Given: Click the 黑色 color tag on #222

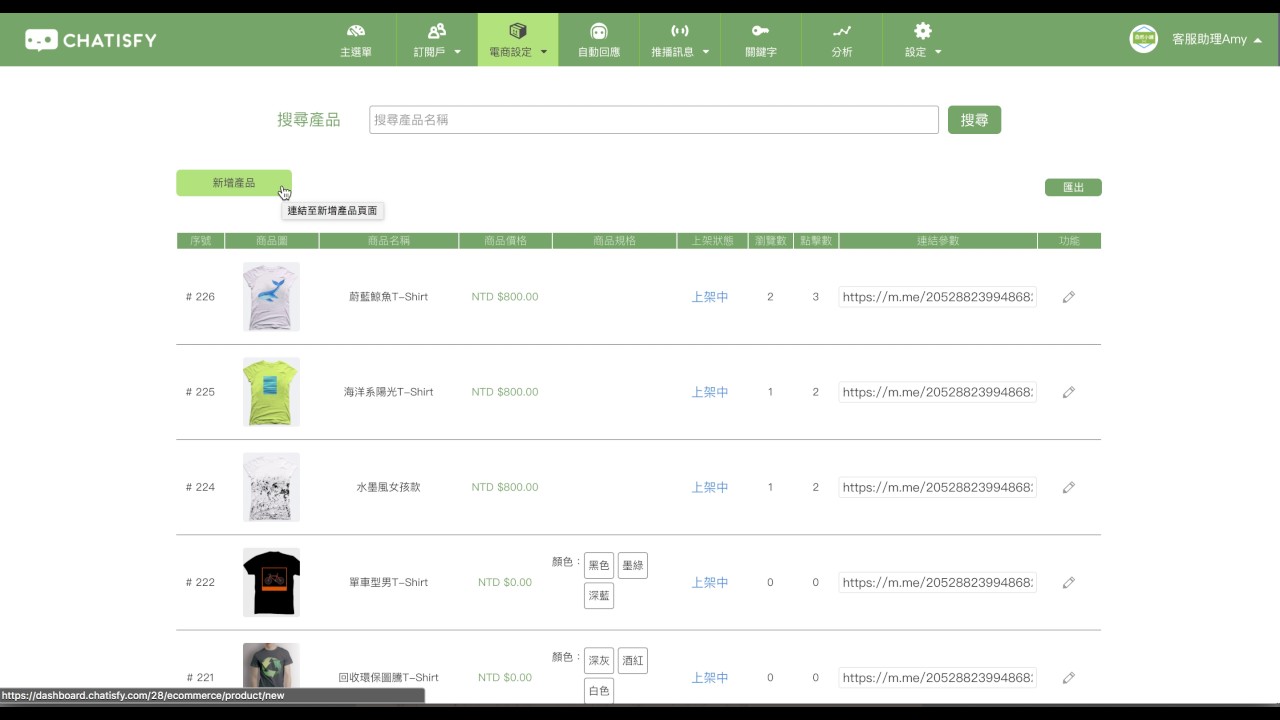Looking at the screenshot, I should click(x=599, y=566).
